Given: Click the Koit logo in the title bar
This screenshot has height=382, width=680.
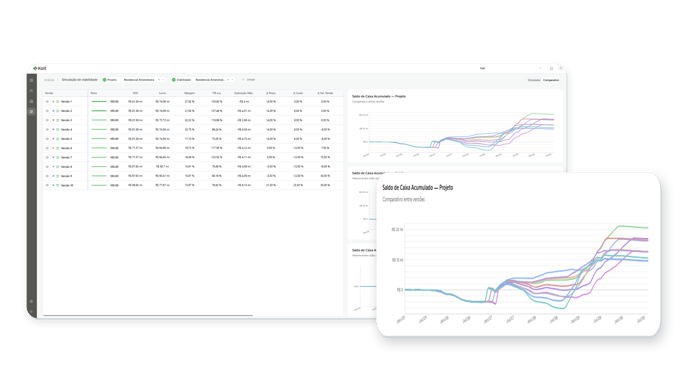Looking at the screenshot, I should coord(39,69).
